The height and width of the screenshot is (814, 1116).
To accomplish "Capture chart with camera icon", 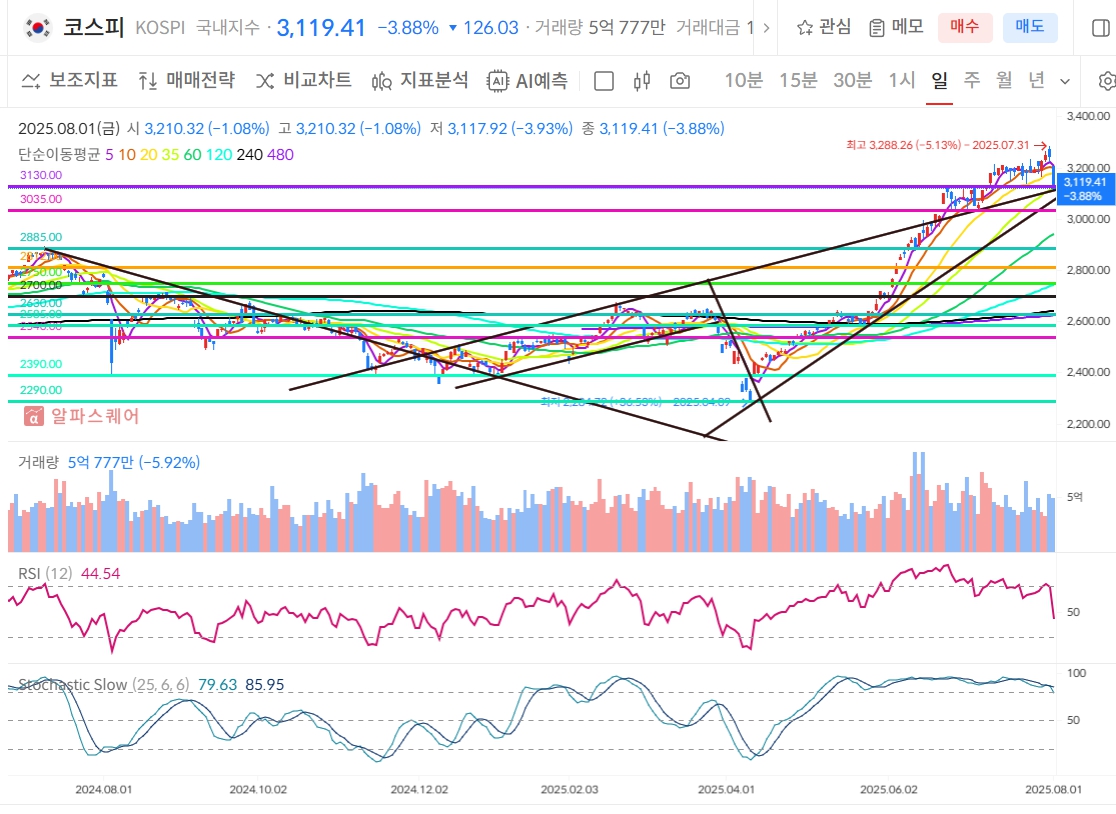I will [x=680, y=81].
